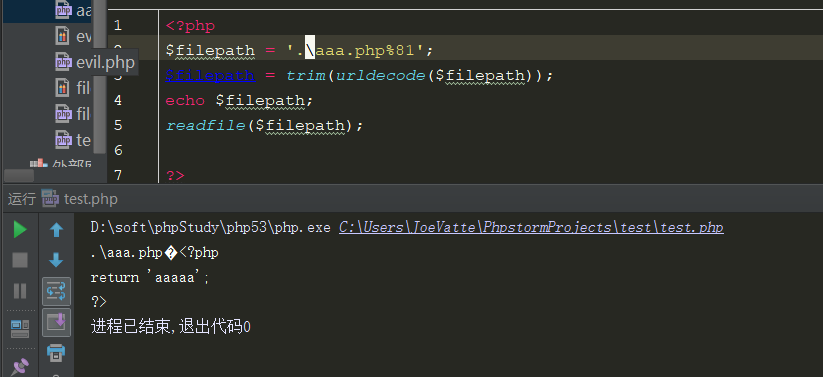This screenshot has width=823, height=377.
Task: Click the urldecode function call
Action: 380,76
